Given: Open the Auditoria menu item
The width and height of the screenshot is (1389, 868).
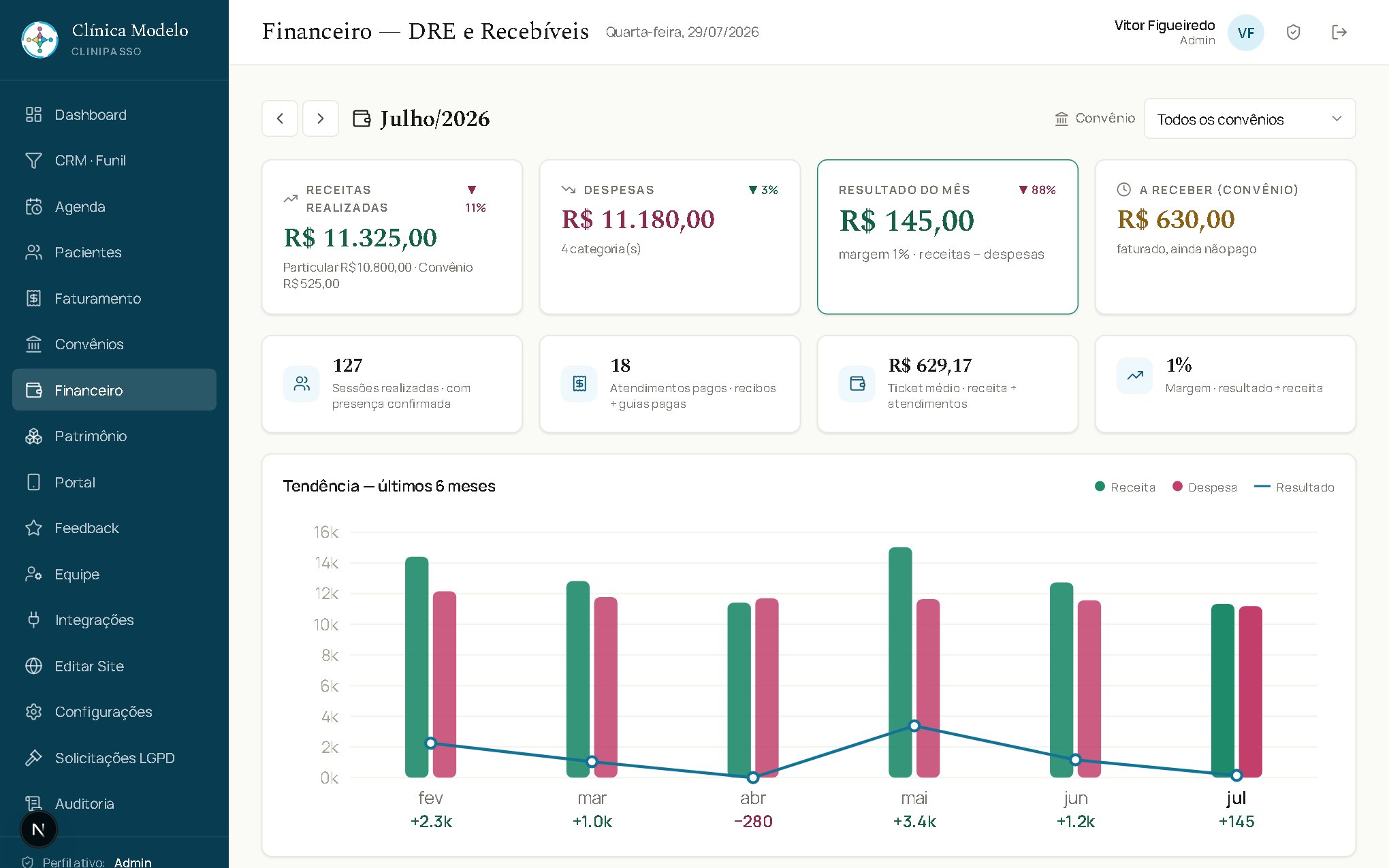Looking at the screenshot, I should 114,804.
